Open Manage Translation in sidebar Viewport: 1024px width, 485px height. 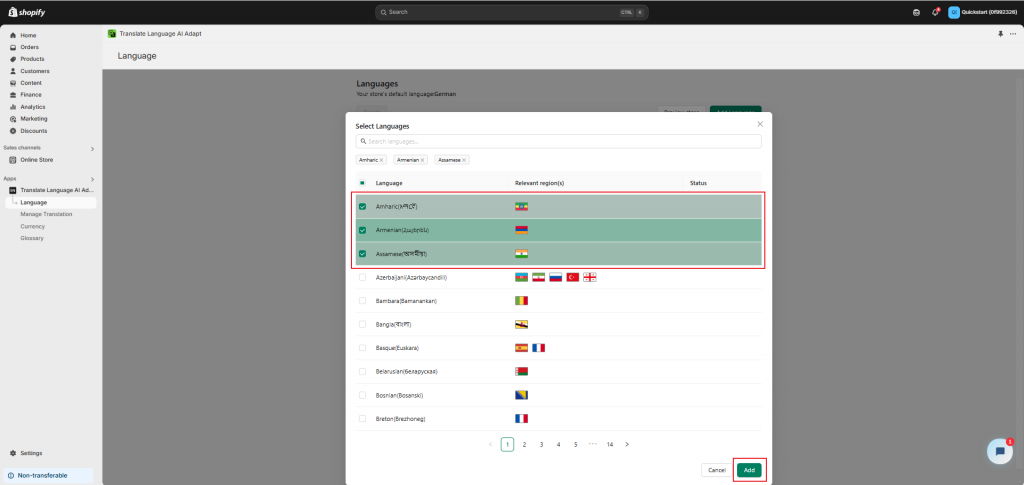tap(46, 214)
